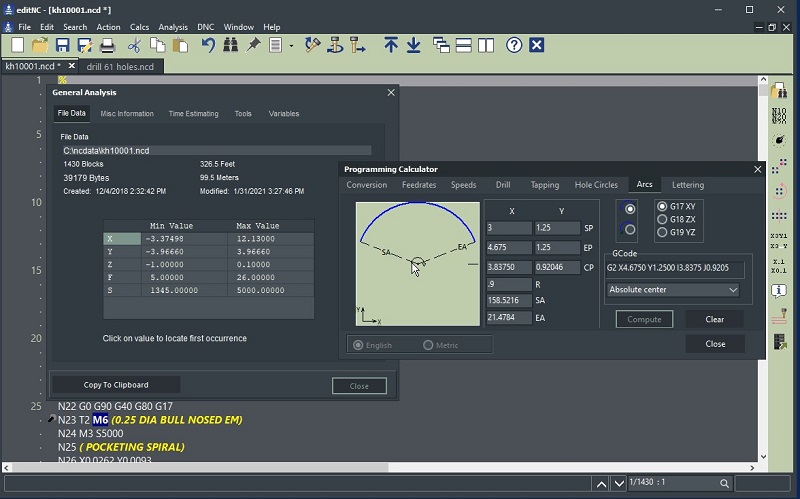This screenshot has width=800, height=499.
Task: Click the rotate points icon in right sidebar
Action: click(779, 191)
